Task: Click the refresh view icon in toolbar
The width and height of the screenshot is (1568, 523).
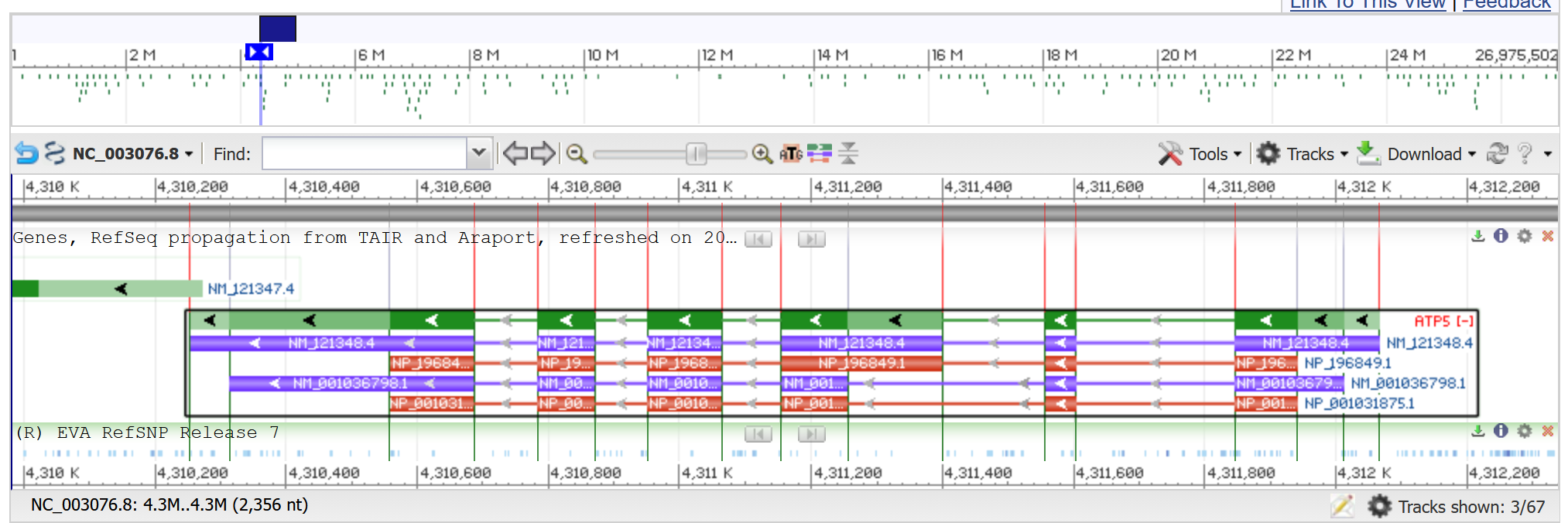Action: 1498,154
